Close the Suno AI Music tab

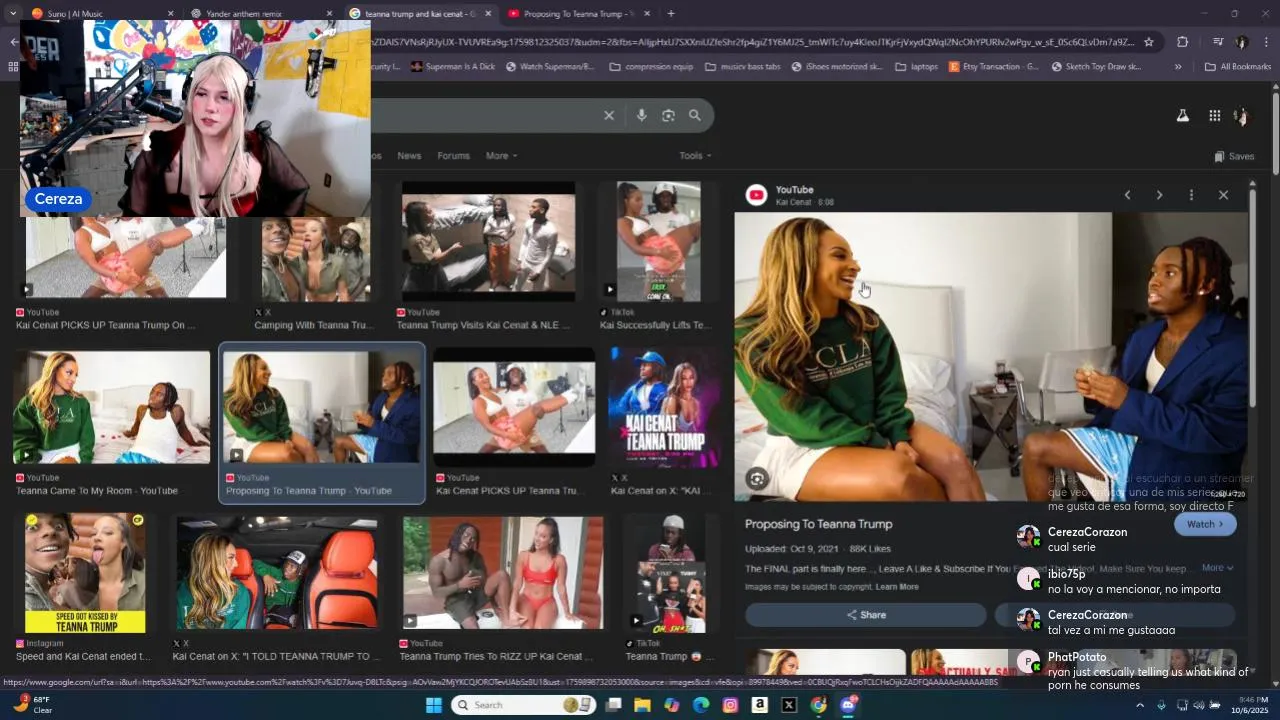pyautogui.click(x=170, y=14)
